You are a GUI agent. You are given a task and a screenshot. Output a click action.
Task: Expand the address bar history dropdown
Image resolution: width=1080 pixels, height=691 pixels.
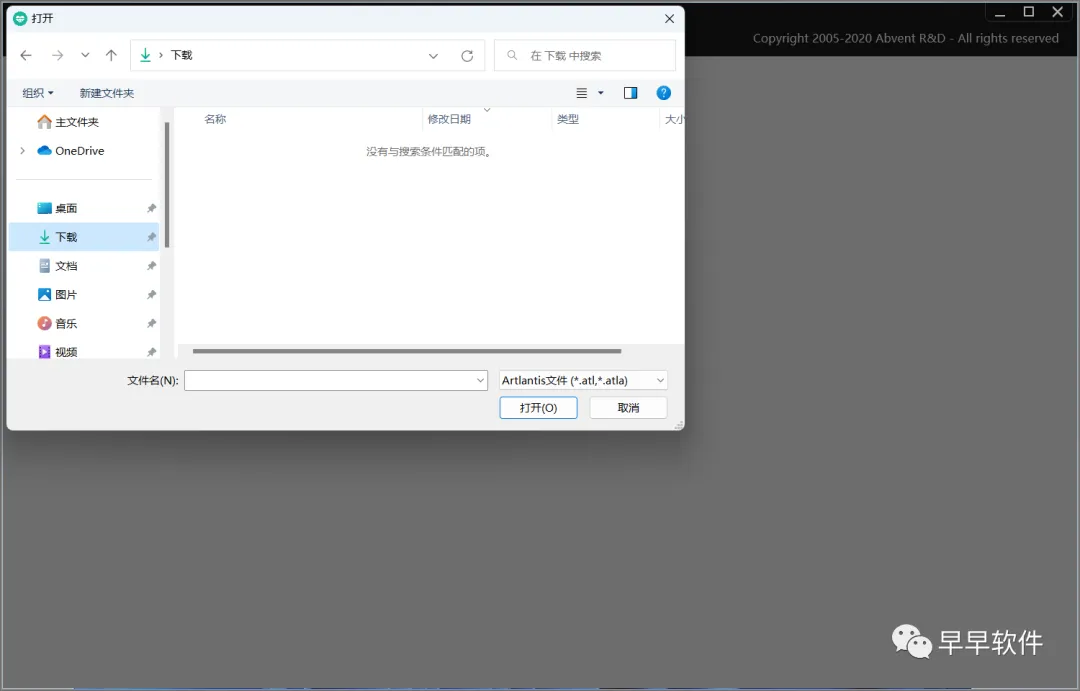point(433,56)
